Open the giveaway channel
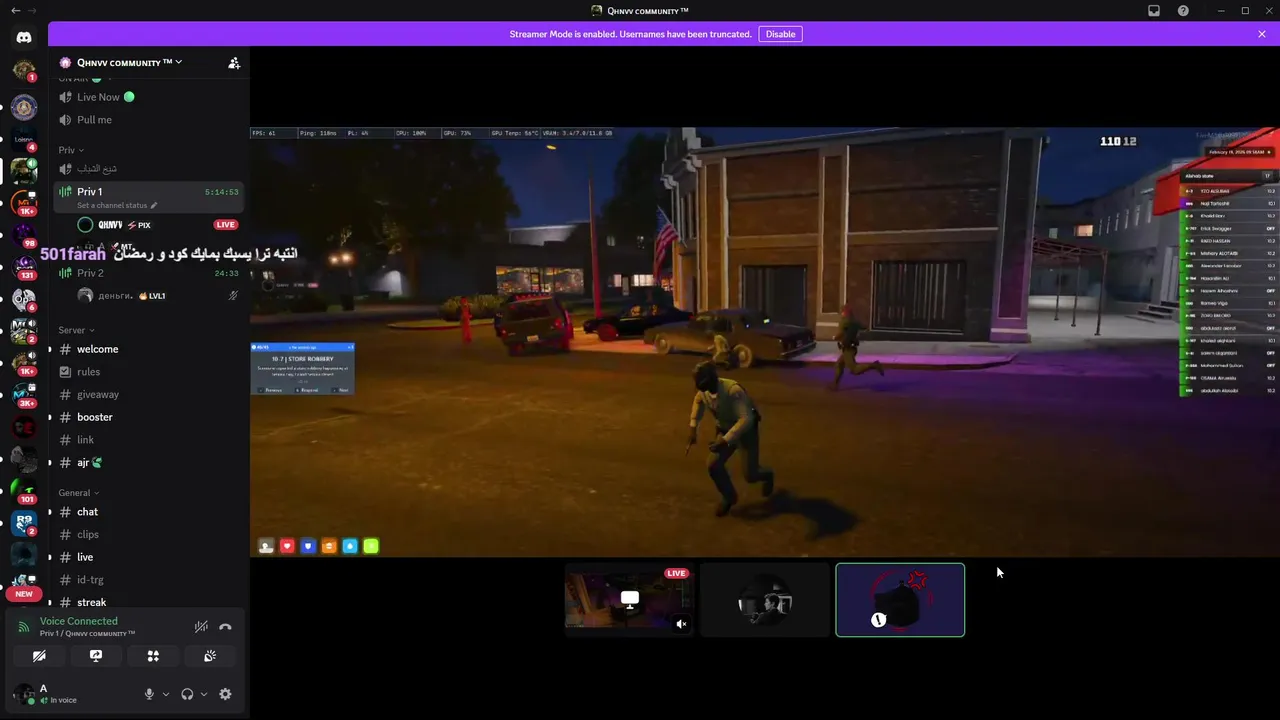The width and height of the screenshot is (1280, 720). click(x=148, y=394)
